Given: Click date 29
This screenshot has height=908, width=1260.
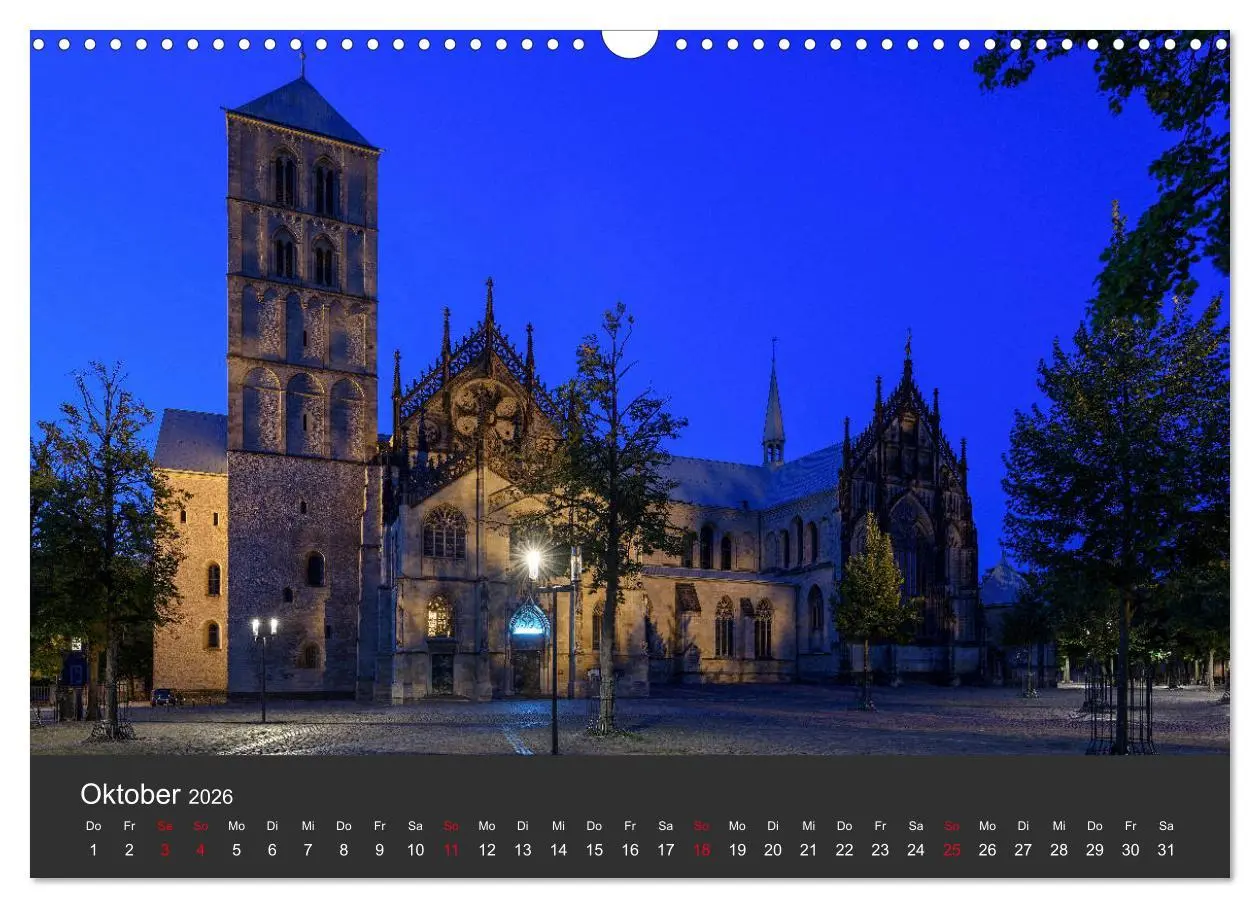Looking at the screenshot, I should [1095, 850].
